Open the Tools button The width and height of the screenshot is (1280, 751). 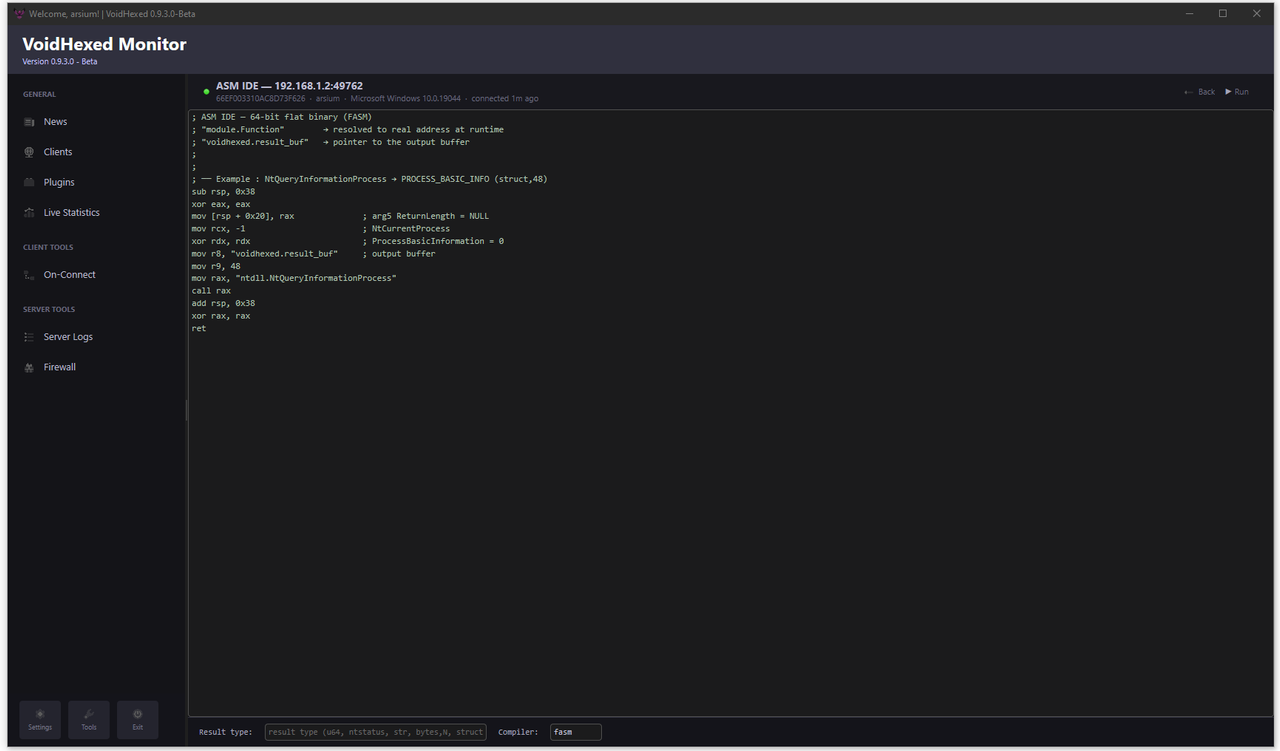pyautogui.click(x=89, y=720)
